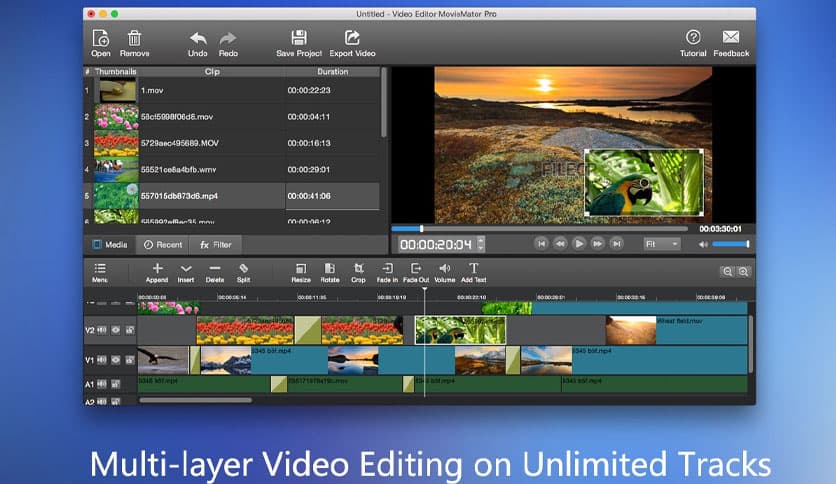Select the 1.mov clip row
The image size is (836, 484).
click(231, 90)
